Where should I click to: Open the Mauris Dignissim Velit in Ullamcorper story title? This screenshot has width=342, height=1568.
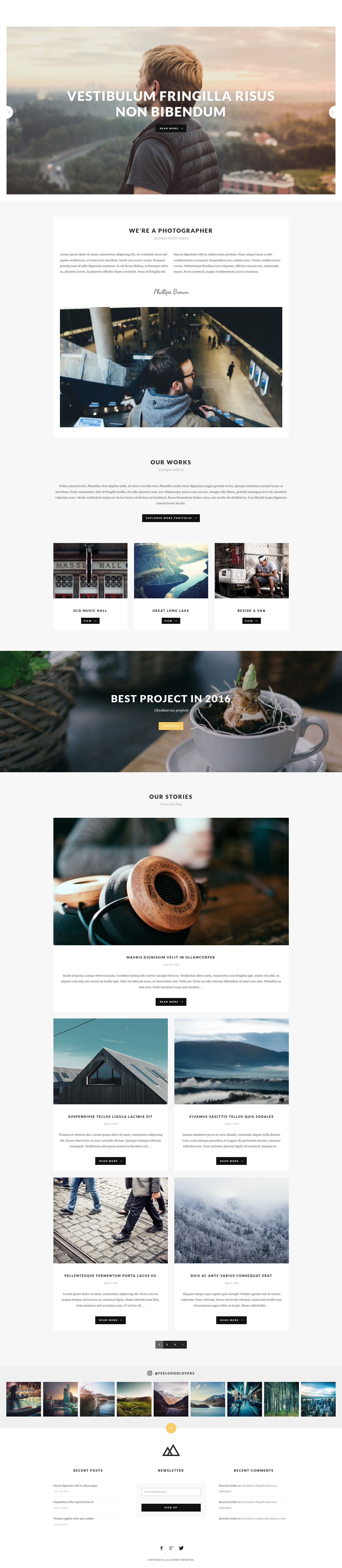click(171, 957)
